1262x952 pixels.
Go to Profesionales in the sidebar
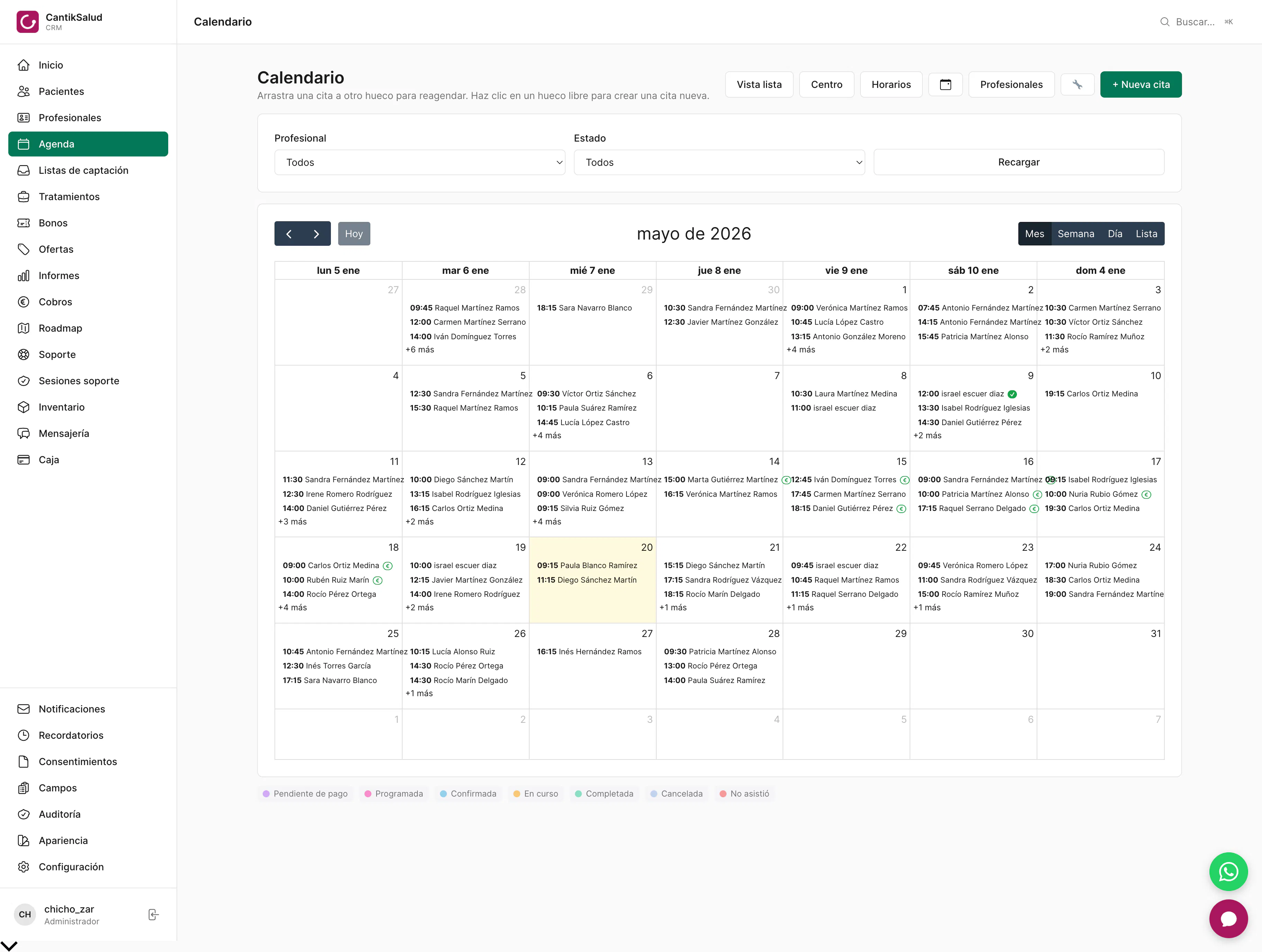(x=88, y=118)
